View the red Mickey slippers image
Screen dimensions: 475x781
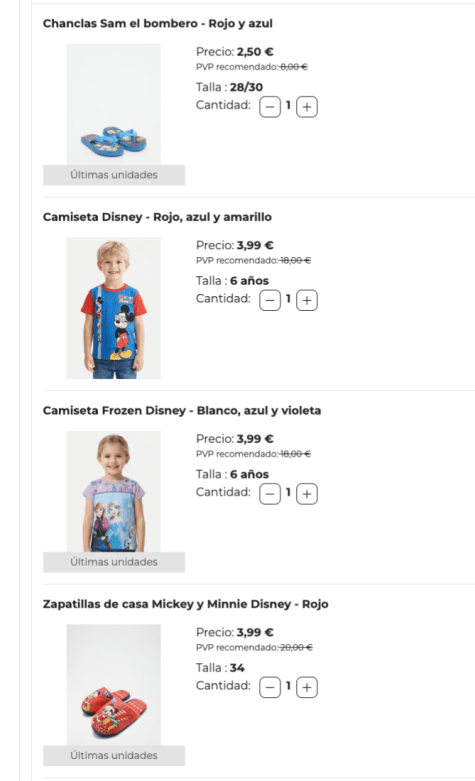114,685
